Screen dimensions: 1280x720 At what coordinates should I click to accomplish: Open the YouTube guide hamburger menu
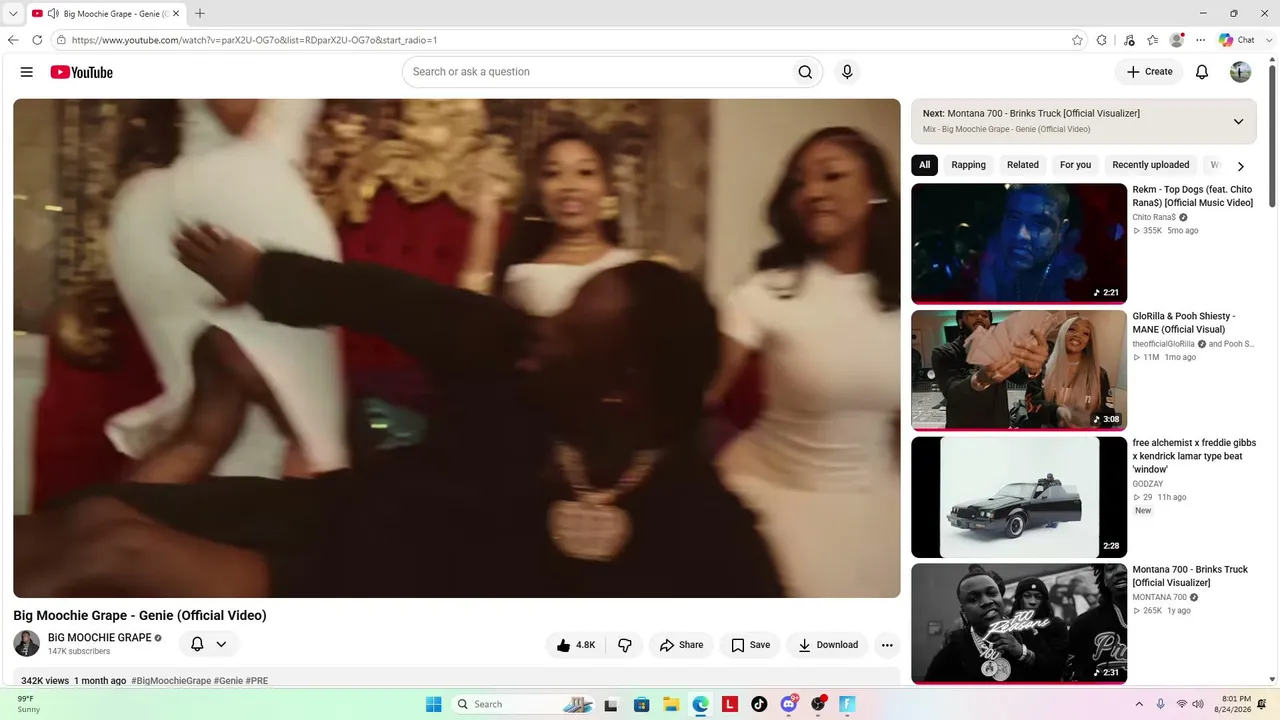pos(27,72)
